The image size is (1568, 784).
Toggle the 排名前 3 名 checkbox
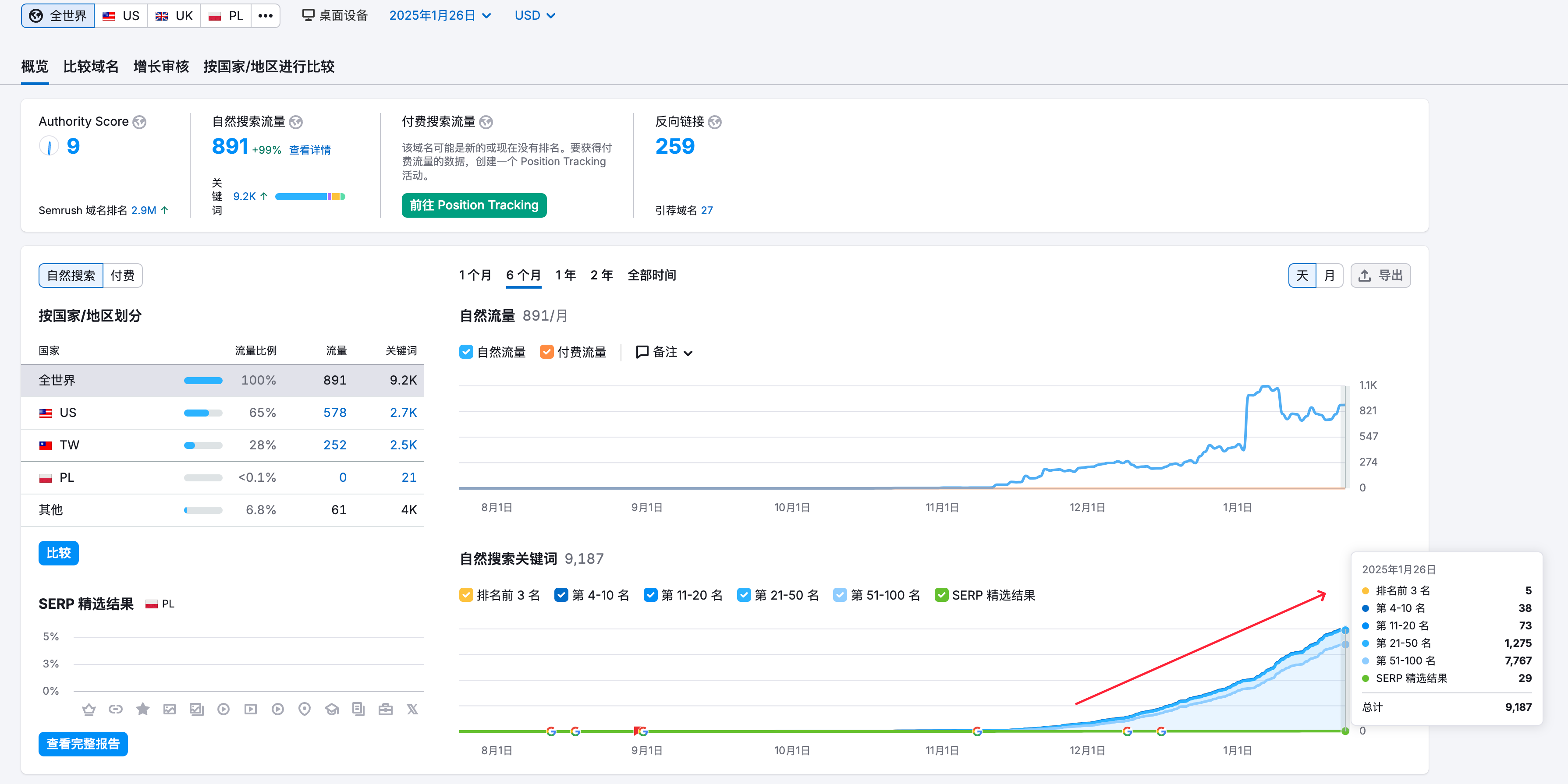pyautogui.click(x=466, y=595)
